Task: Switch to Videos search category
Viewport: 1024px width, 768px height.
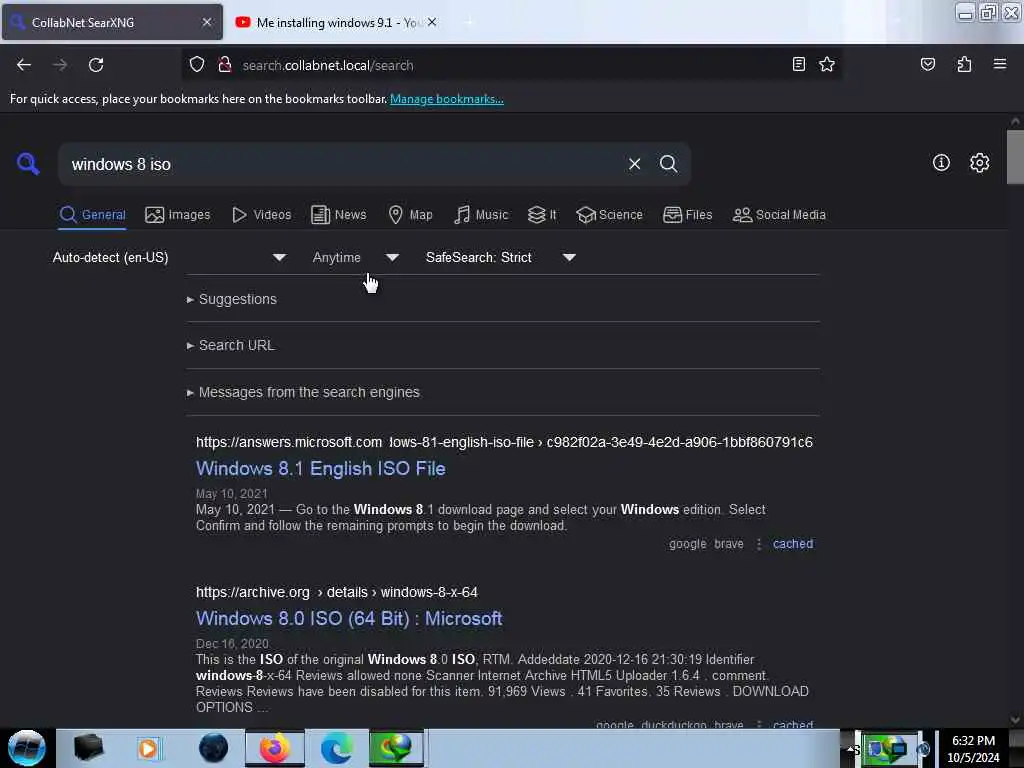Action: point(261,215)
